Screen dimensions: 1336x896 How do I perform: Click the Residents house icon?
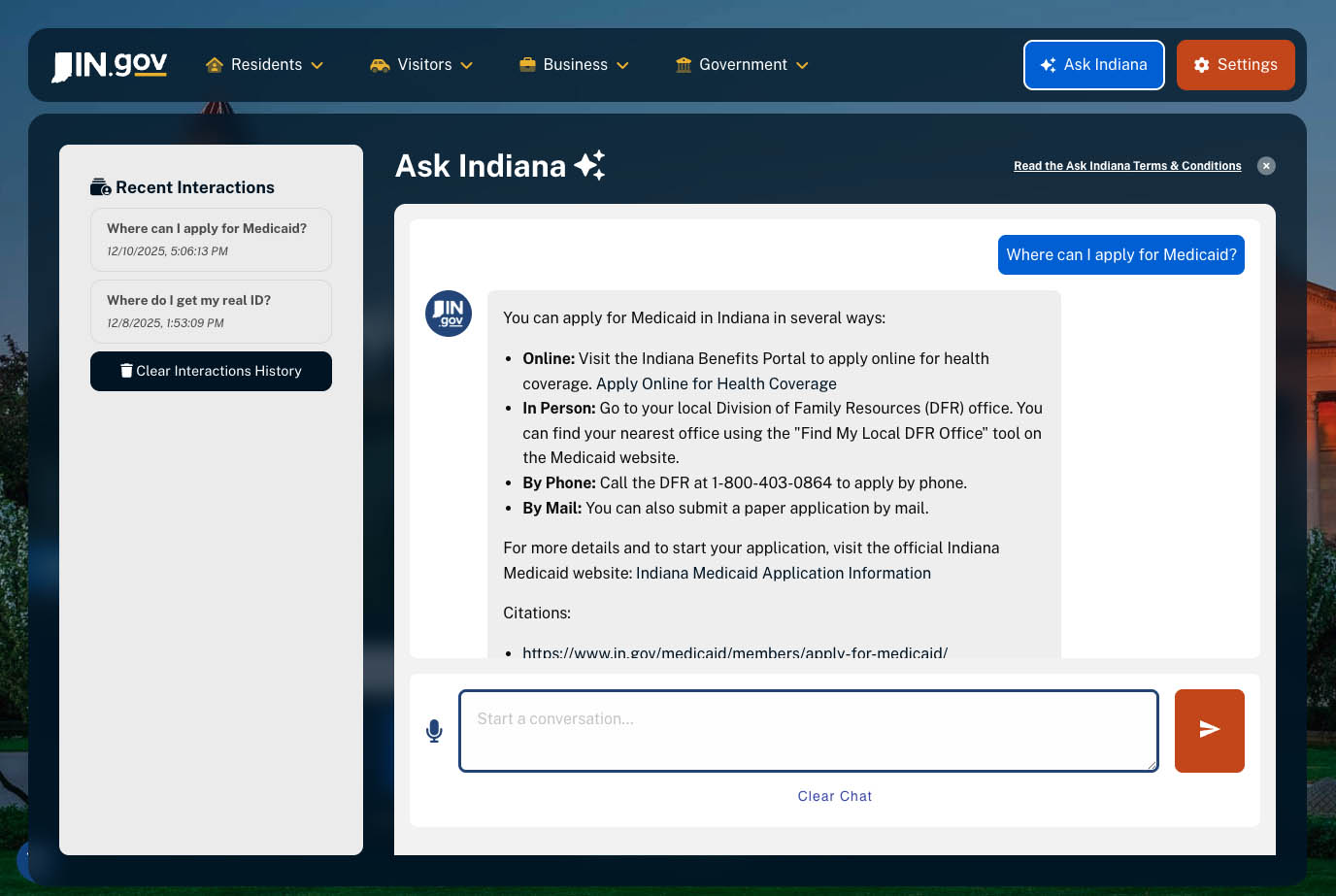[215, 65]
